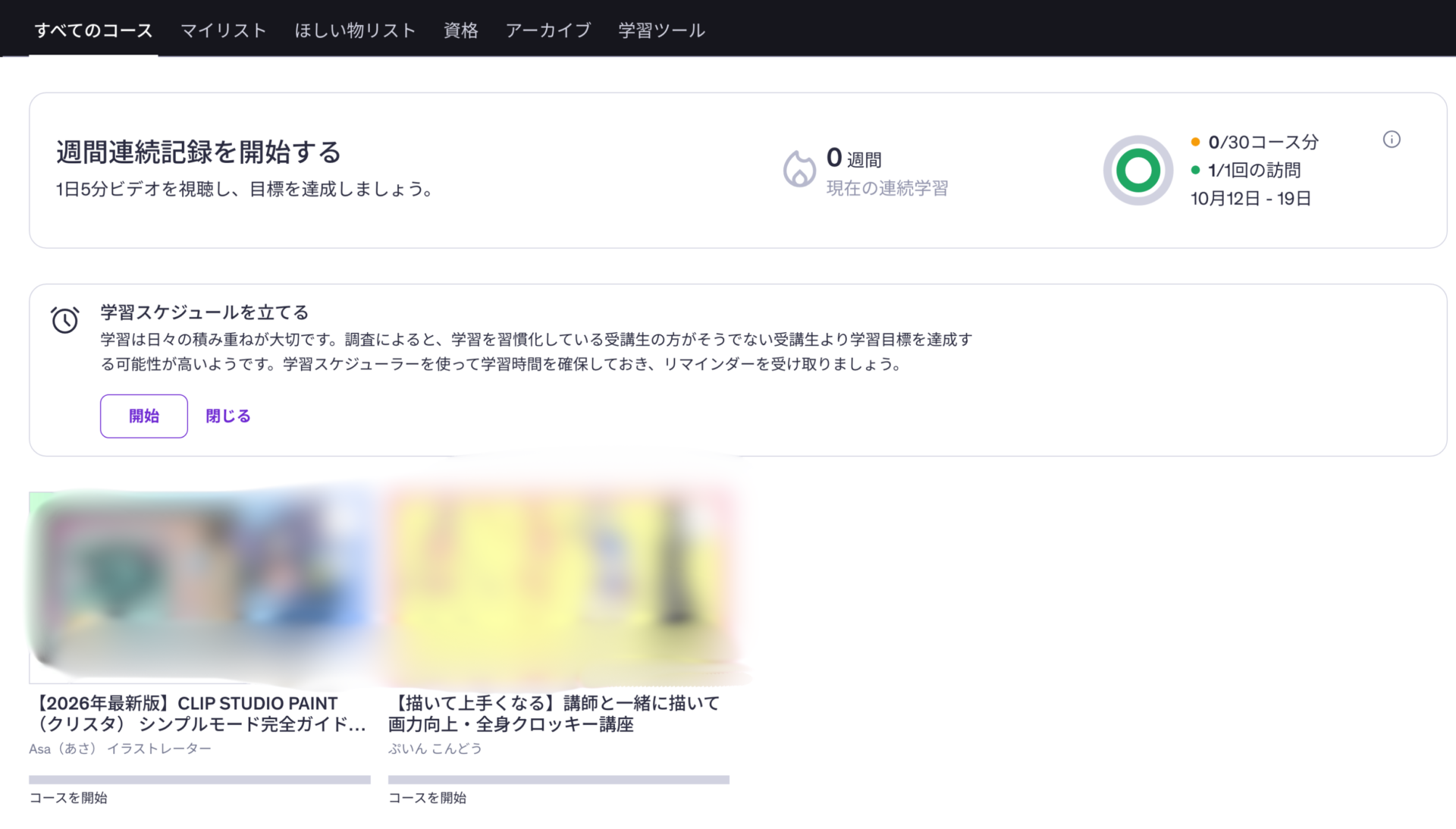Screen dimensions: 1456x829
Task: Open the 全身クロッキー講座 course thumbnail
Action: pyautogui.click(x=559, y=588)
